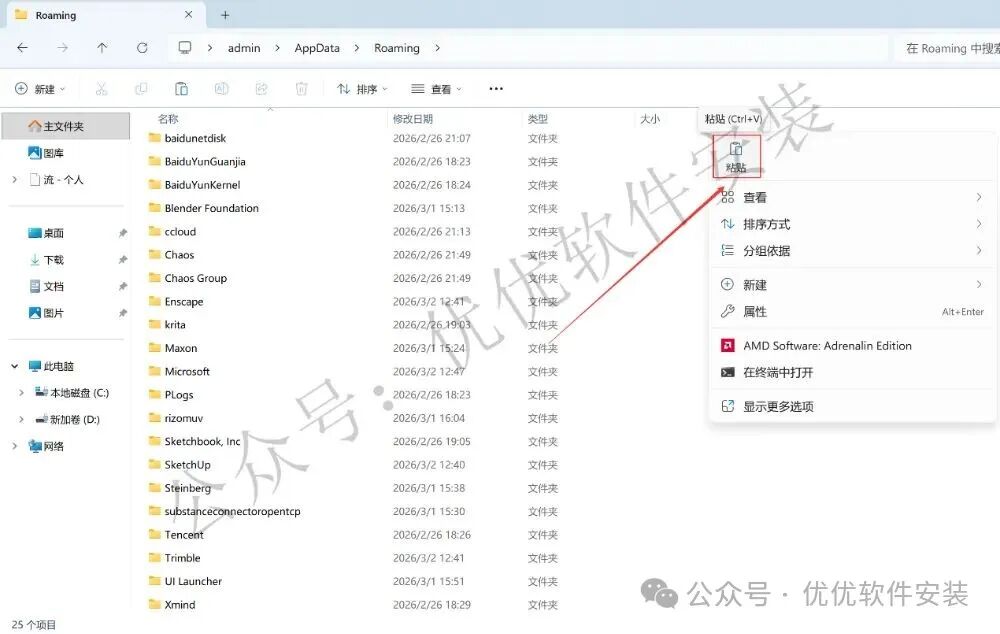Viewport: 1000px width, 634px height.
Task: Open 新建 submenu in context menu
Action: coord(852,285)
